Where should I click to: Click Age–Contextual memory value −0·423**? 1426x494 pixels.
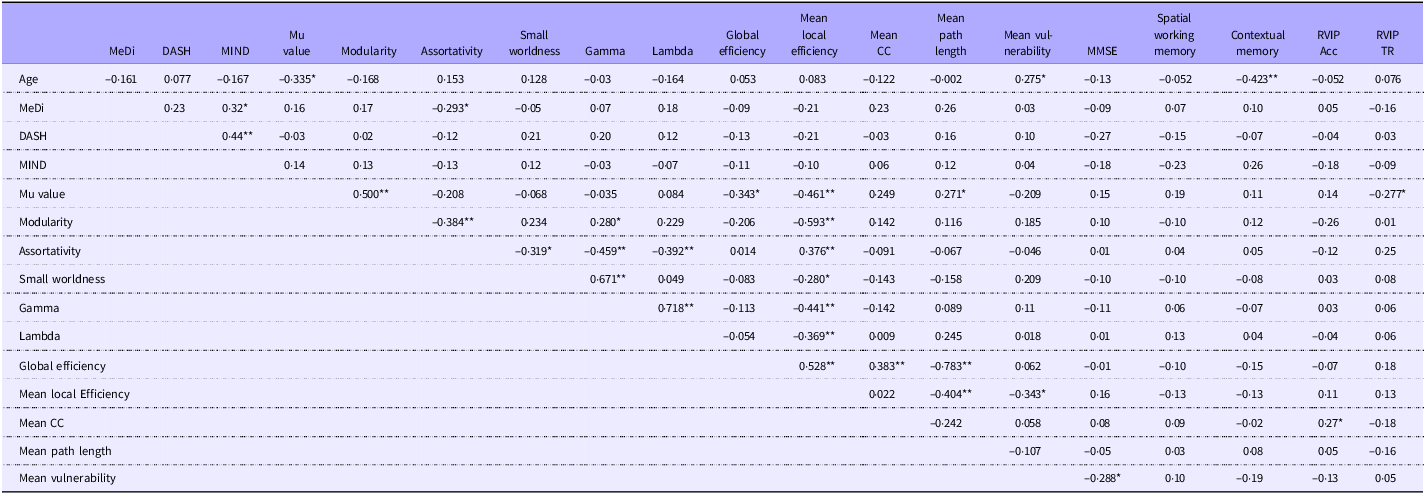[1256, 77]
